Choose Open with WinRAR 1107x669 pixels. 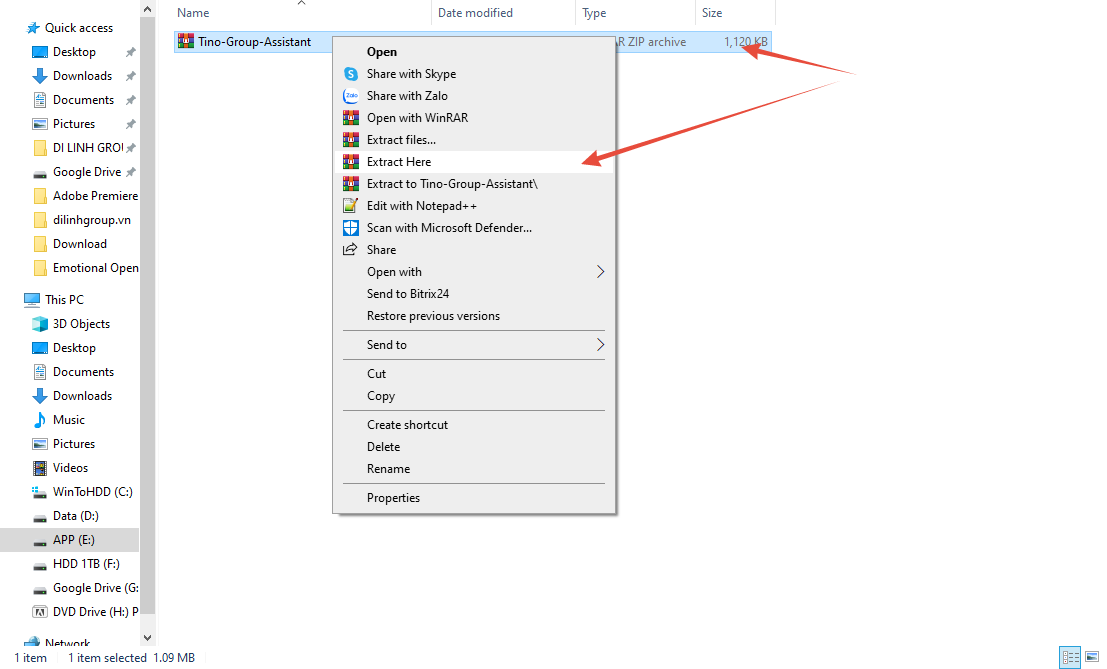pyautogui.click(x=474, y=118)
